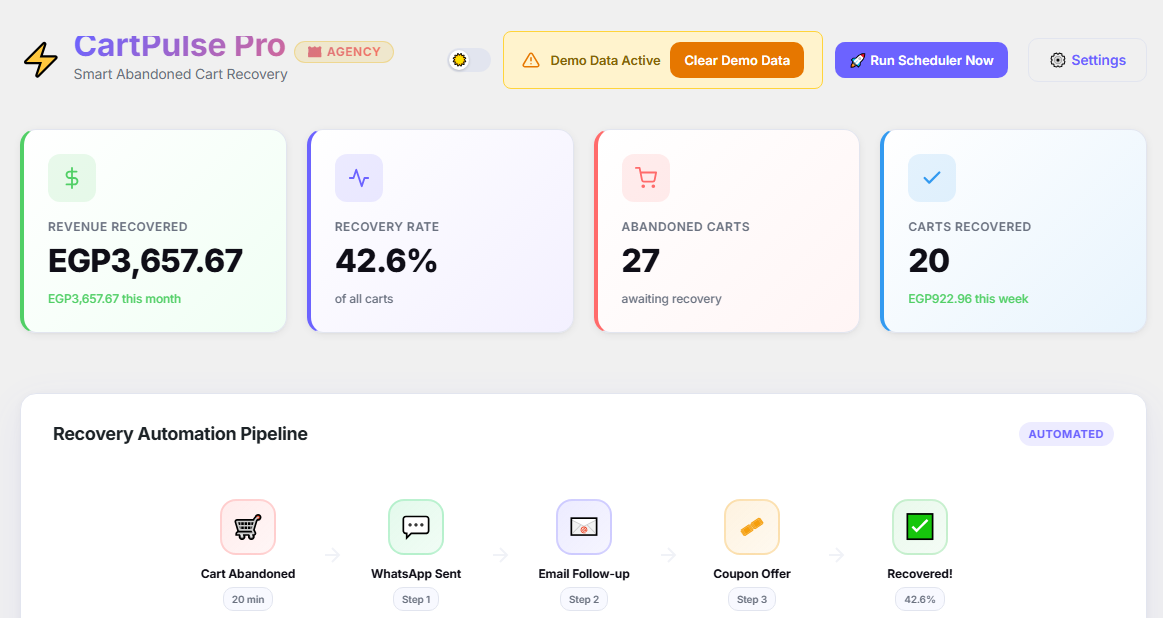Screen dimensions: 1163x618
Task: Click the 20 min delay pill
Action: pyautogui.click(x=248, y=599)
